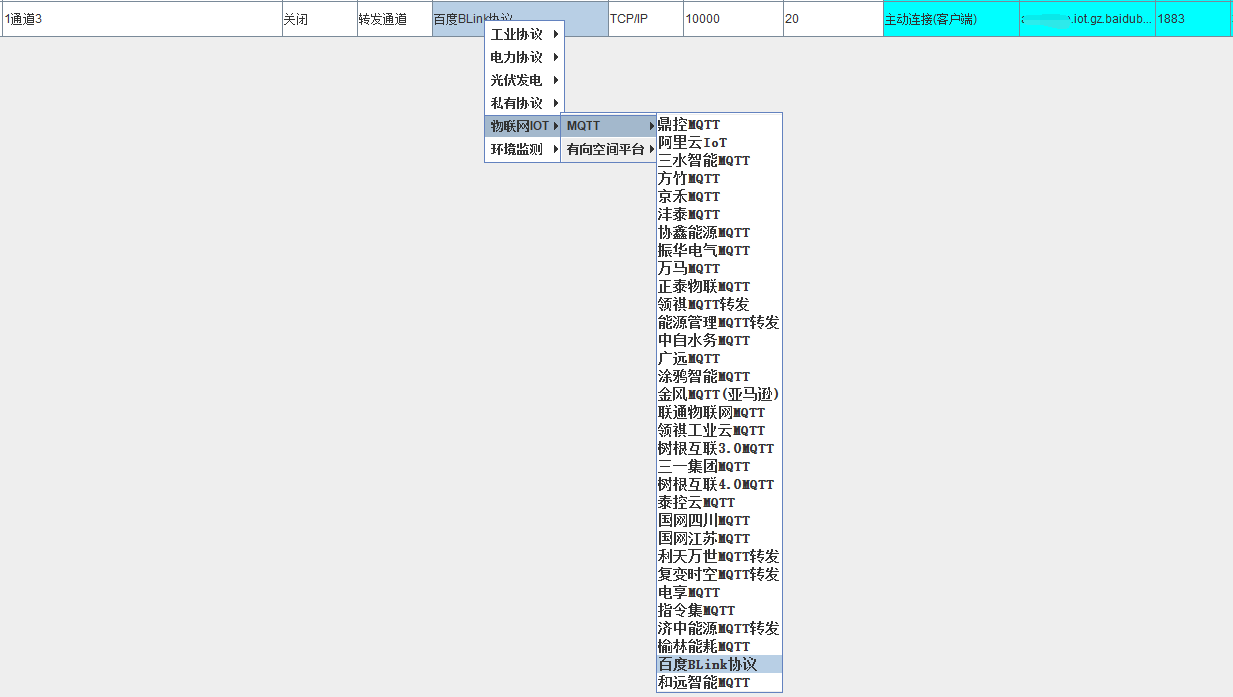Select 和远智能MQTT at list bottom
Viewport: 1233px width, 697px height.
(719, 682)
